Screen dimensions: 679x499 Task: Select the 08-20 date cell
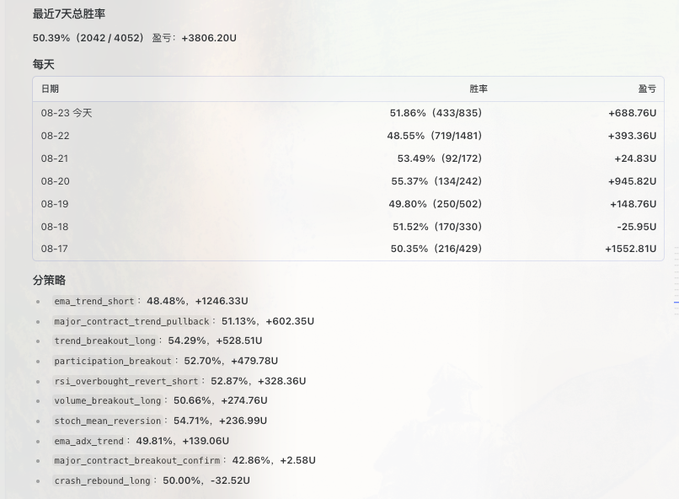pos(55,181)
